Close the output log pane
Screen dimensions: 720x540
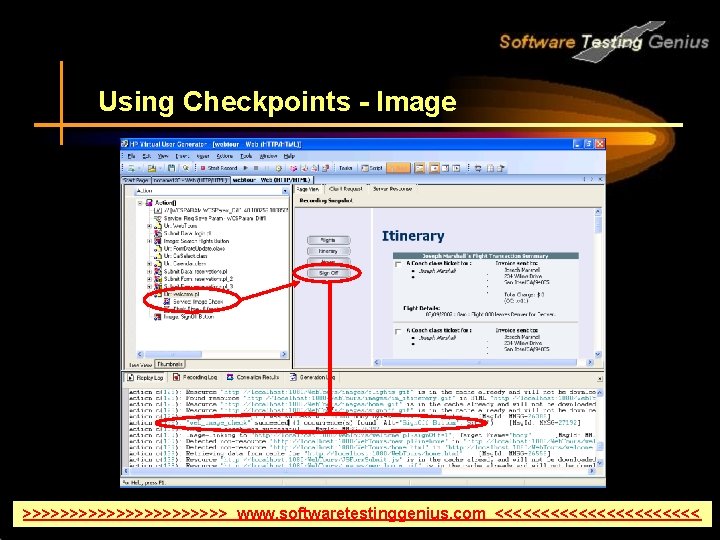point(600,379)
